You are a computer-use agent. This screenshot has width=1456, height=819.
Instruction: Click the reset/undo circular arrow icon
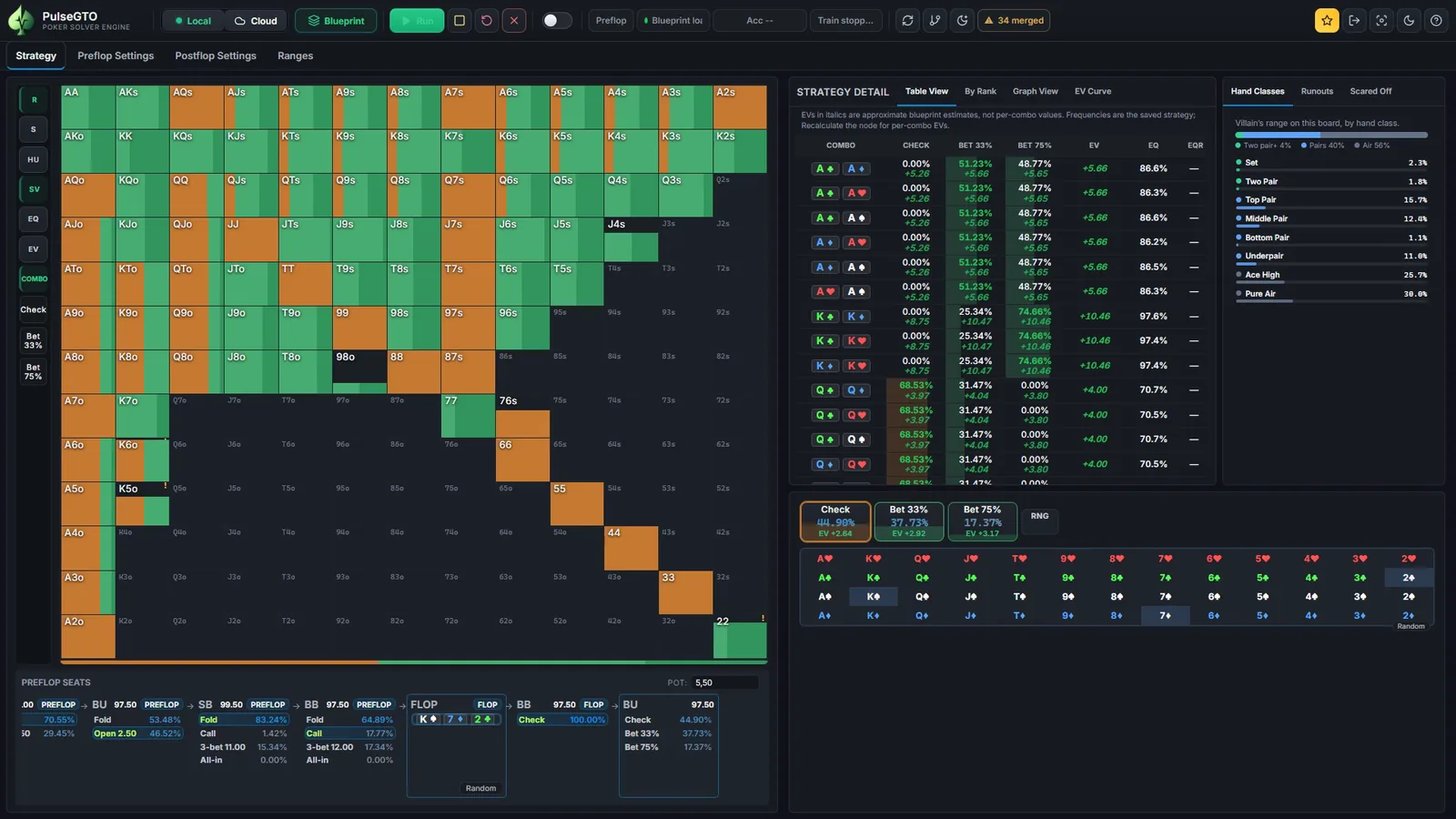pyautogui.click(x=487, y=20)
